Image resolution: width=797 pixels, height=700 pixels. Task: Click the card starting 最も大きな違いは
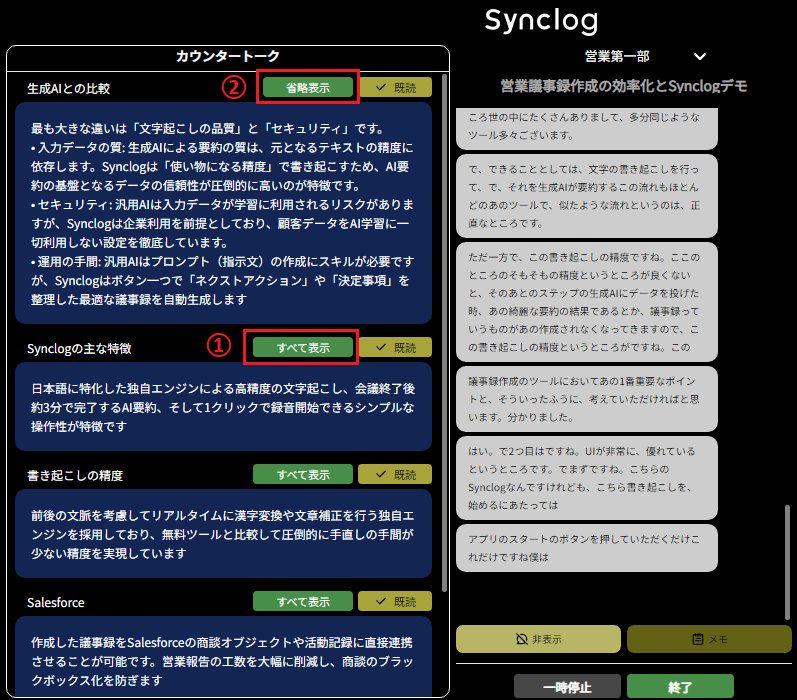[x=223, y=213]
